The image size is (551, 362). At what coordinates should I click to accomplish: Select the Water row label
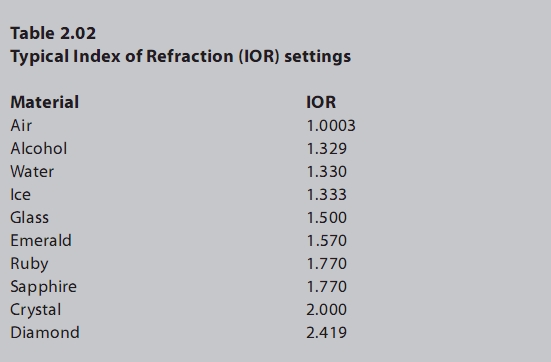click(32, 172)
